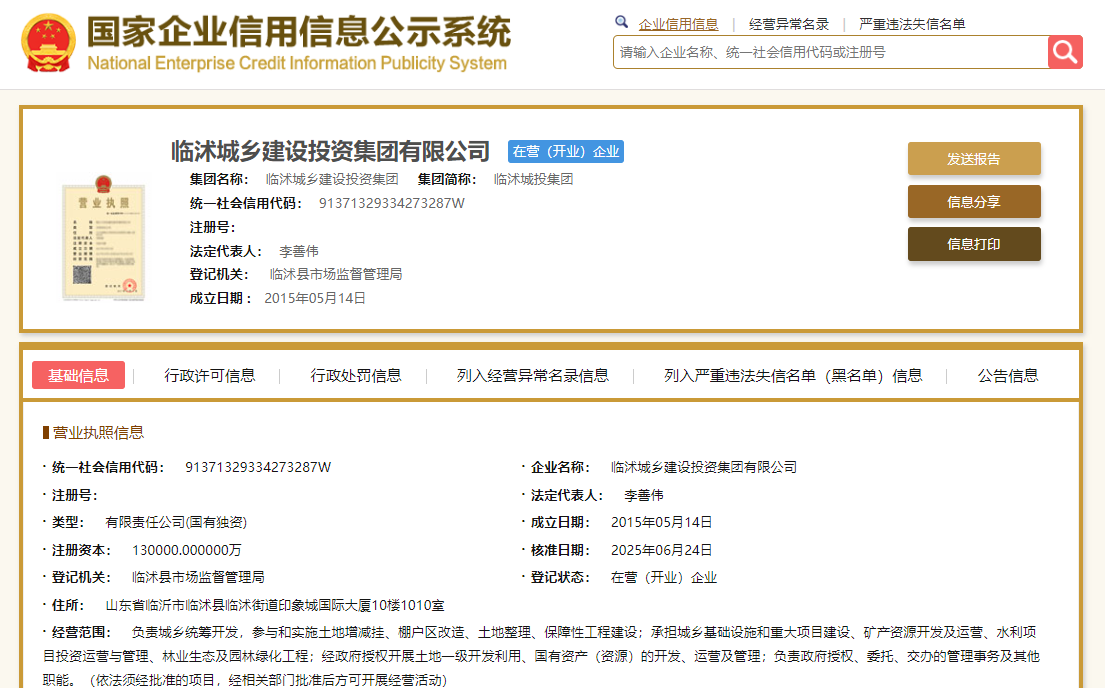Click the company name heading 临沭城乡建设投资集团有限公司
Screen dimensions: 1105x688
[x=331, y=151]
